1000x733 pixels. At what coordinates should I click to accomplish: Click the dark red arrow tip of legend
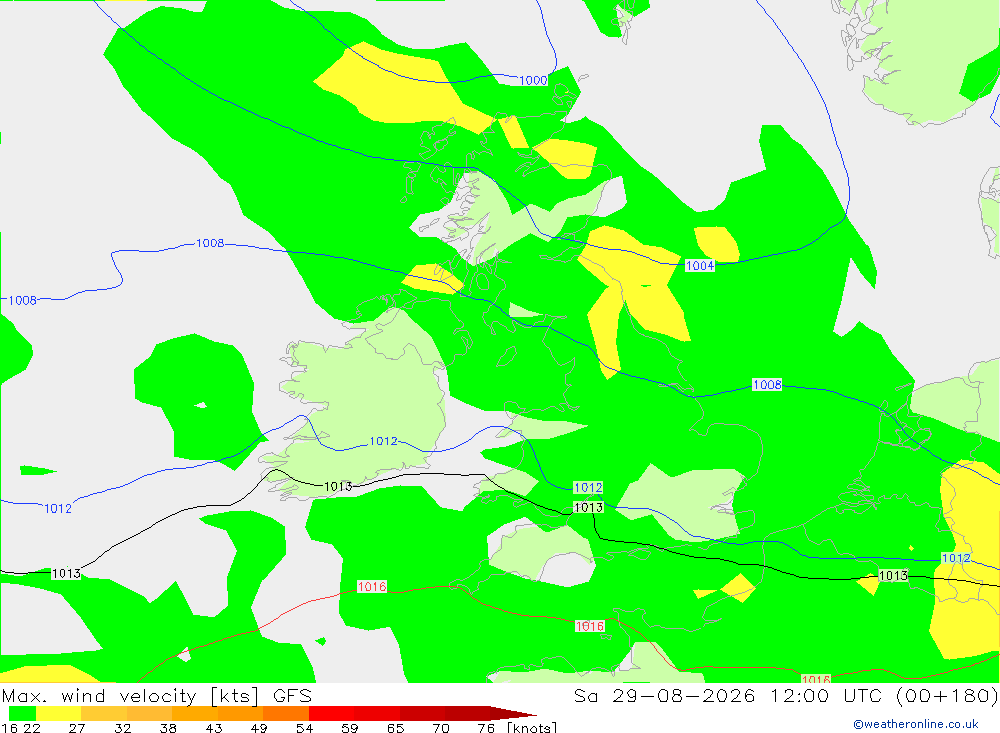[513, 713]
